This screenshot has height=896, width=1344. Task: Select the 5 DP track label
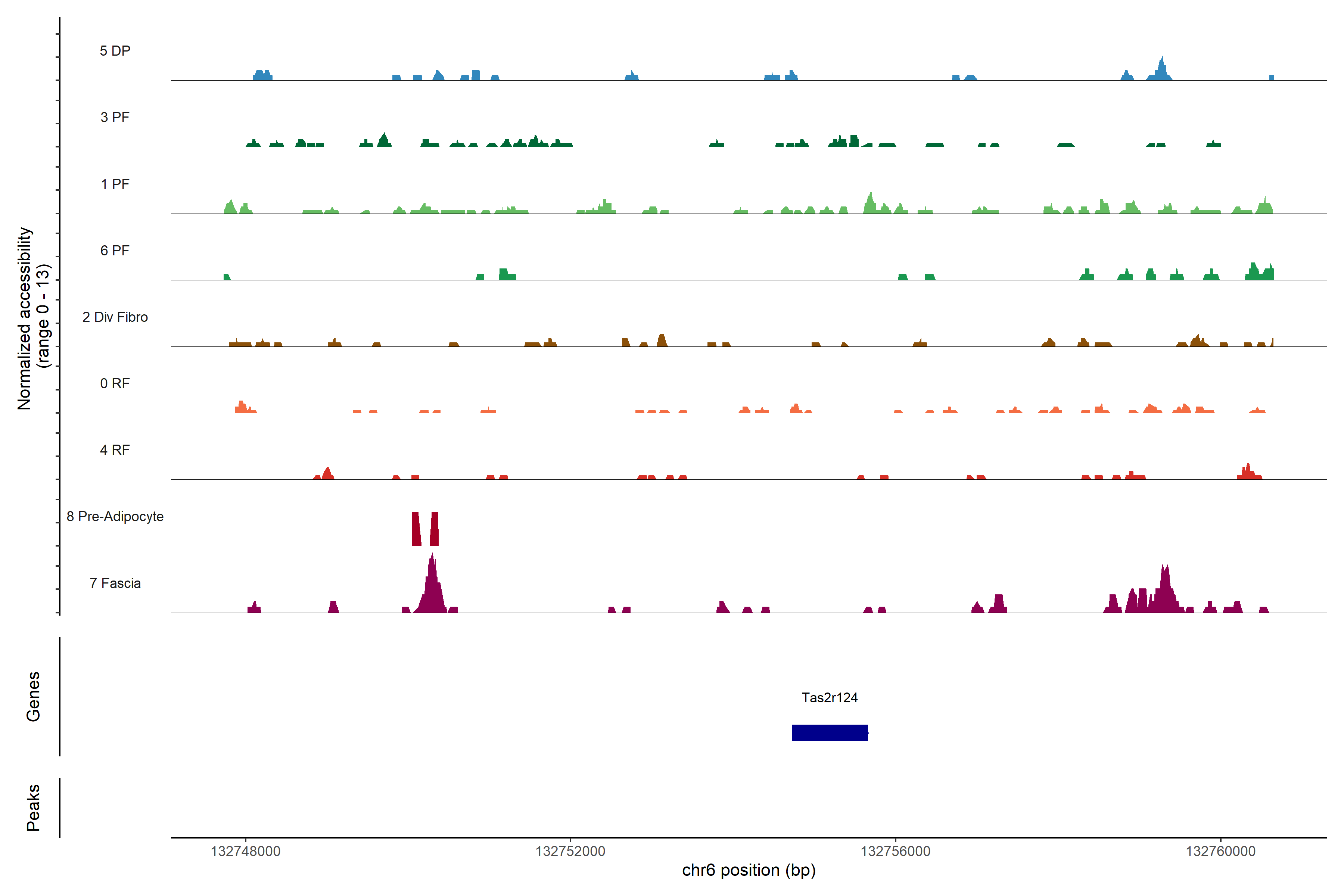pos(115,51)
